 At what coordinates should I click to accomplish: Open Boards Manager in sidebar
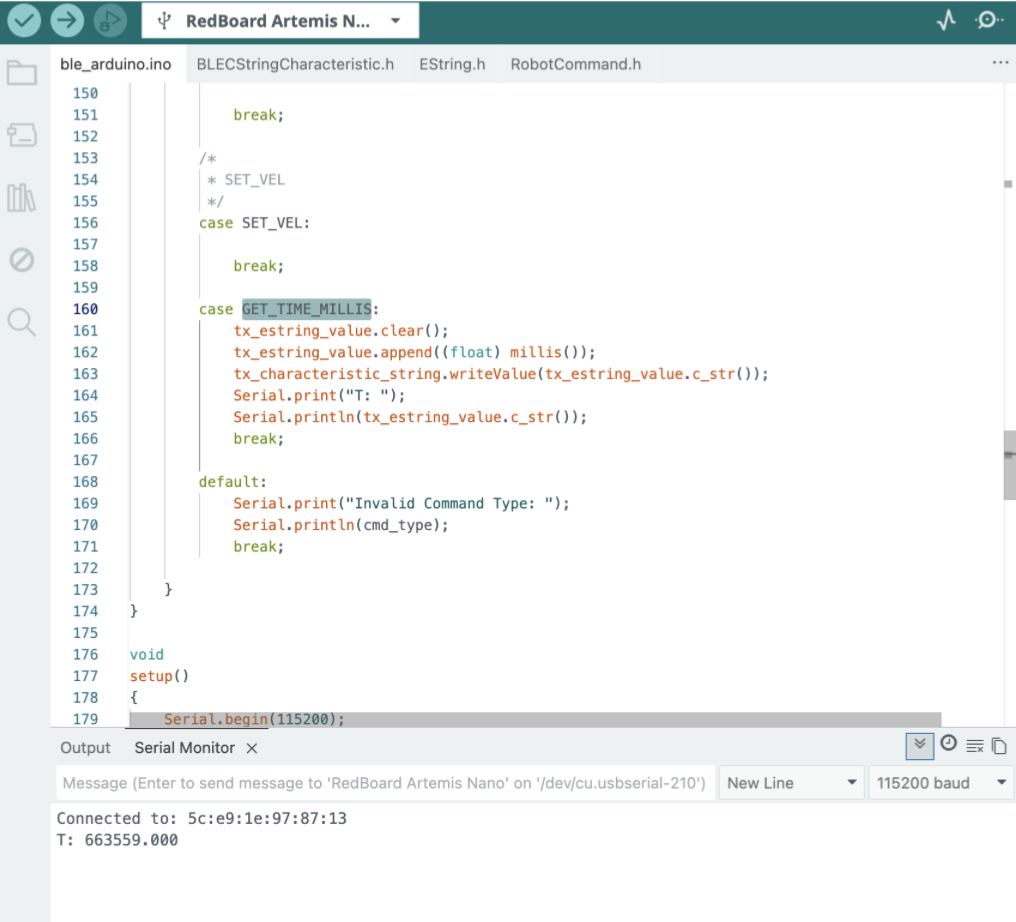[x=21, y=135]
